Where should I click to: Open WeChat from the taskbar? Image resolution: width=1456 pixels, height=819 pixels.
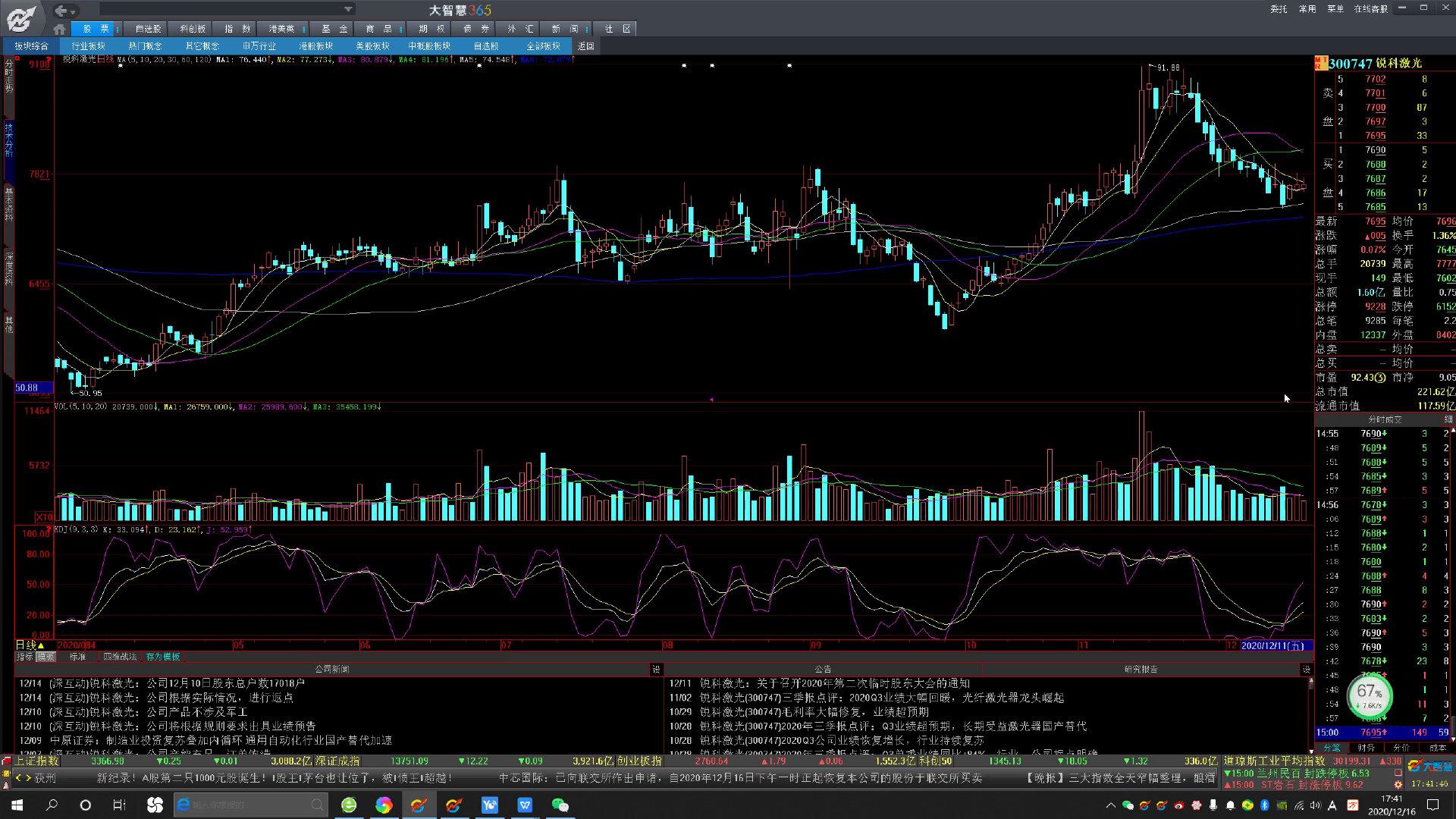(x=560, y=805)
